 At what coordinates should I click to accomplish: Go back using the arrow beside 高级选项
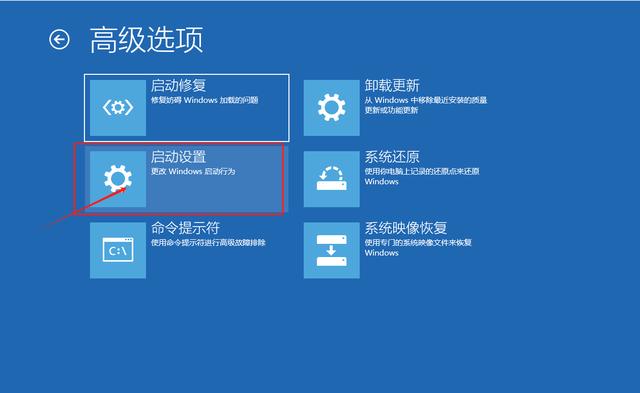pyautogui.click(x=60, y=40)
